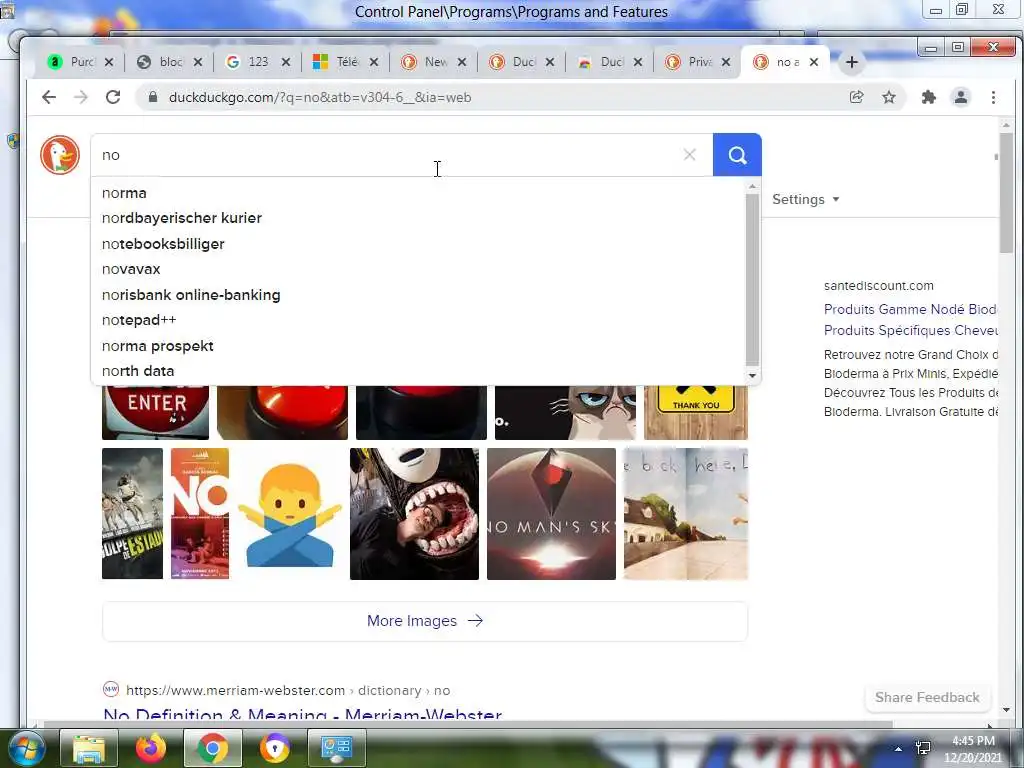
Task: Open the crossed-arms emoji image thumbnail
Action: [x=289, y=513]
